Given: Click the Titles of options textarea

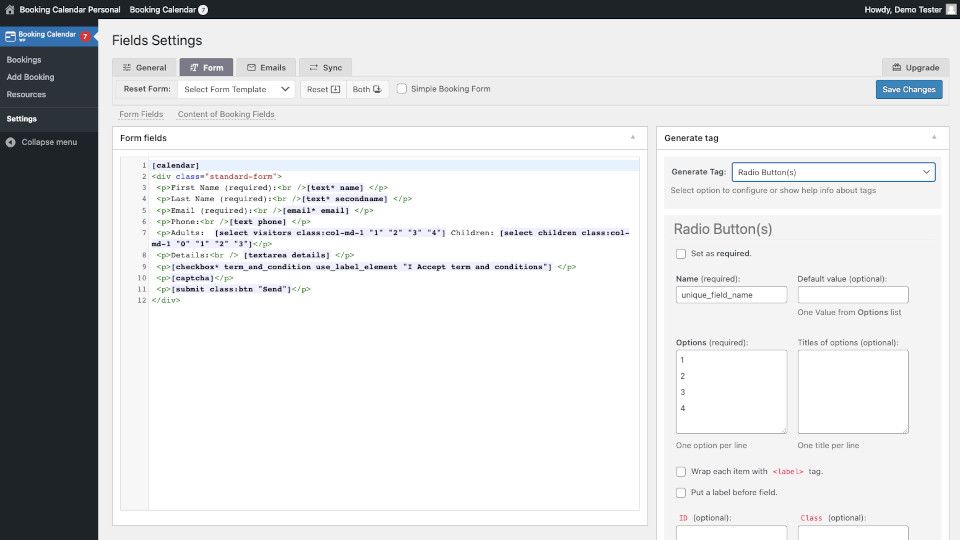Looking at the screenshot, I should (x=853, y=392).
